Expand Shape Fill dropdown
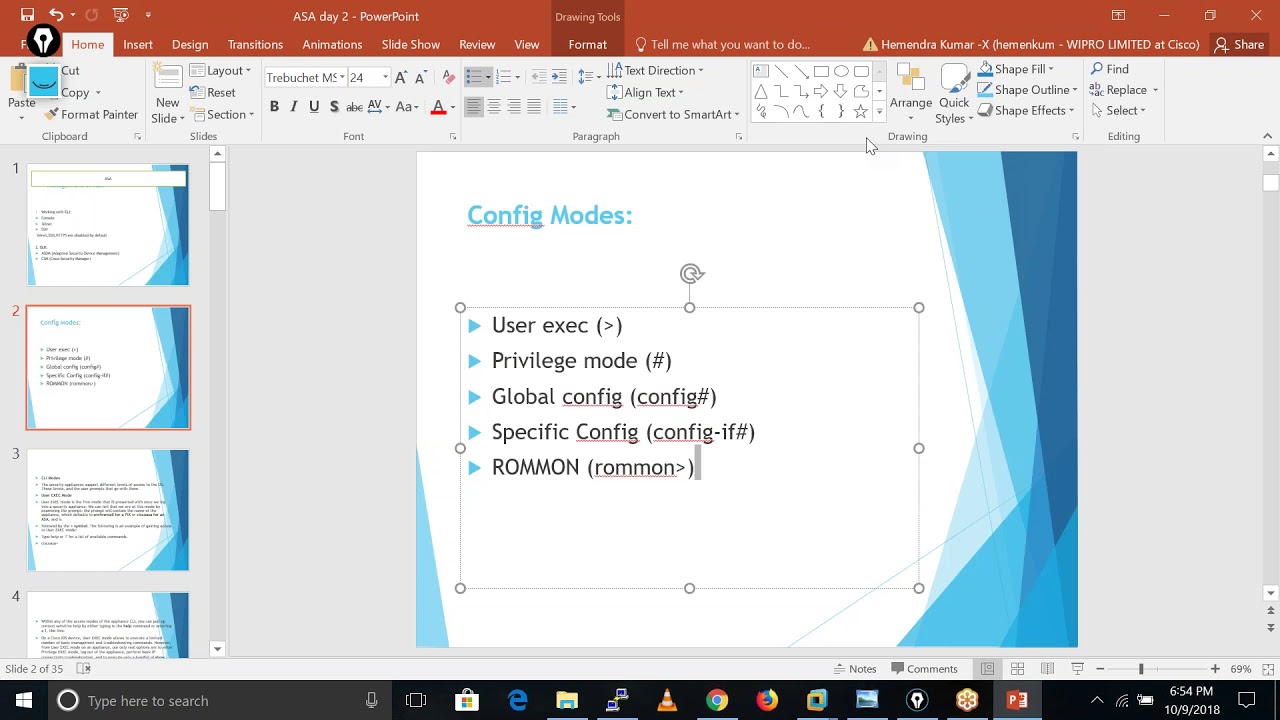This screenshot has width=1280, height=720. 1015,69
